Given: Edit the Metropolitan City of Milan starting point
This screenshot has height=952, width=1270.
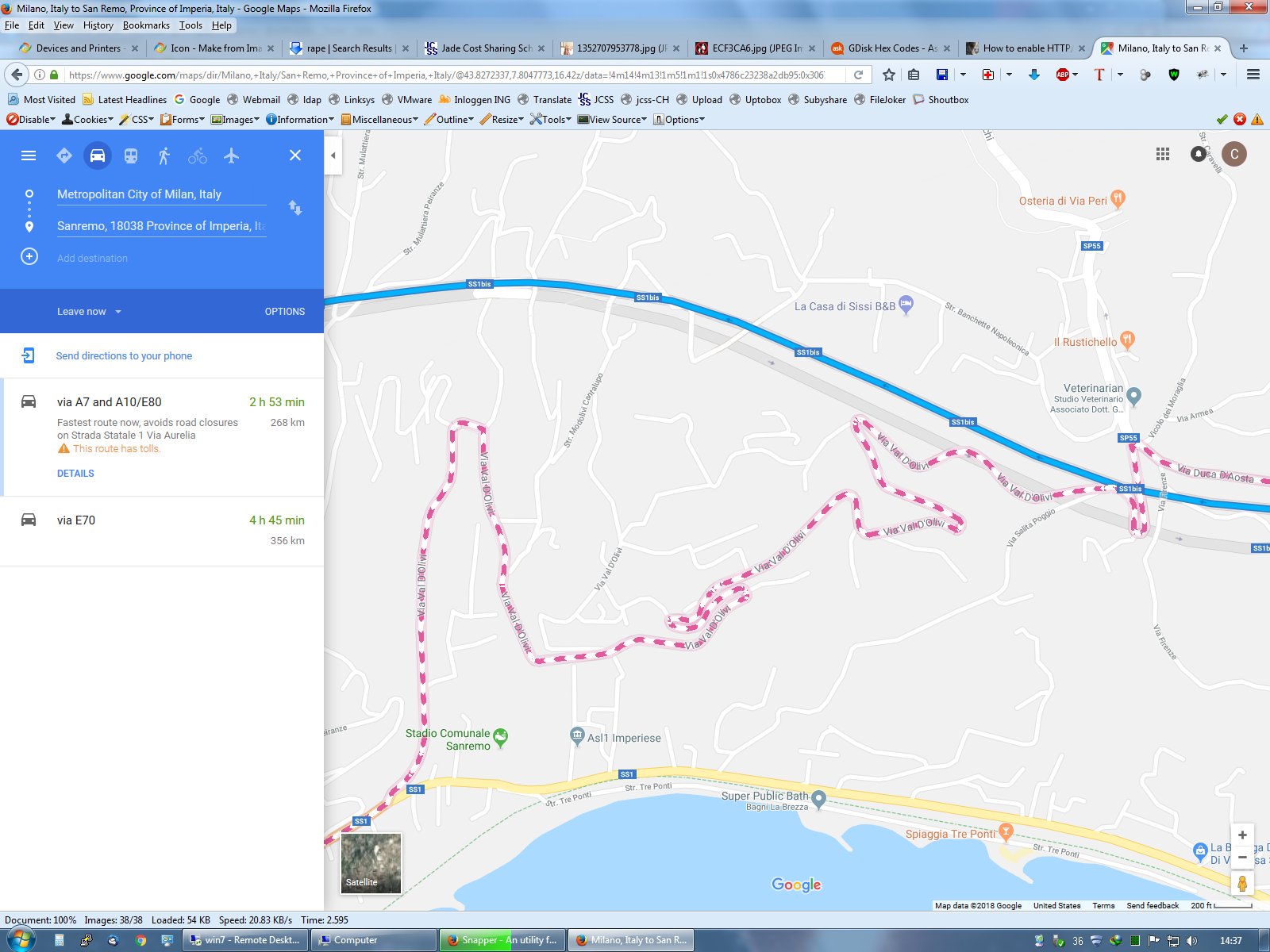Looking at the screenshot, I should (161, 194).
